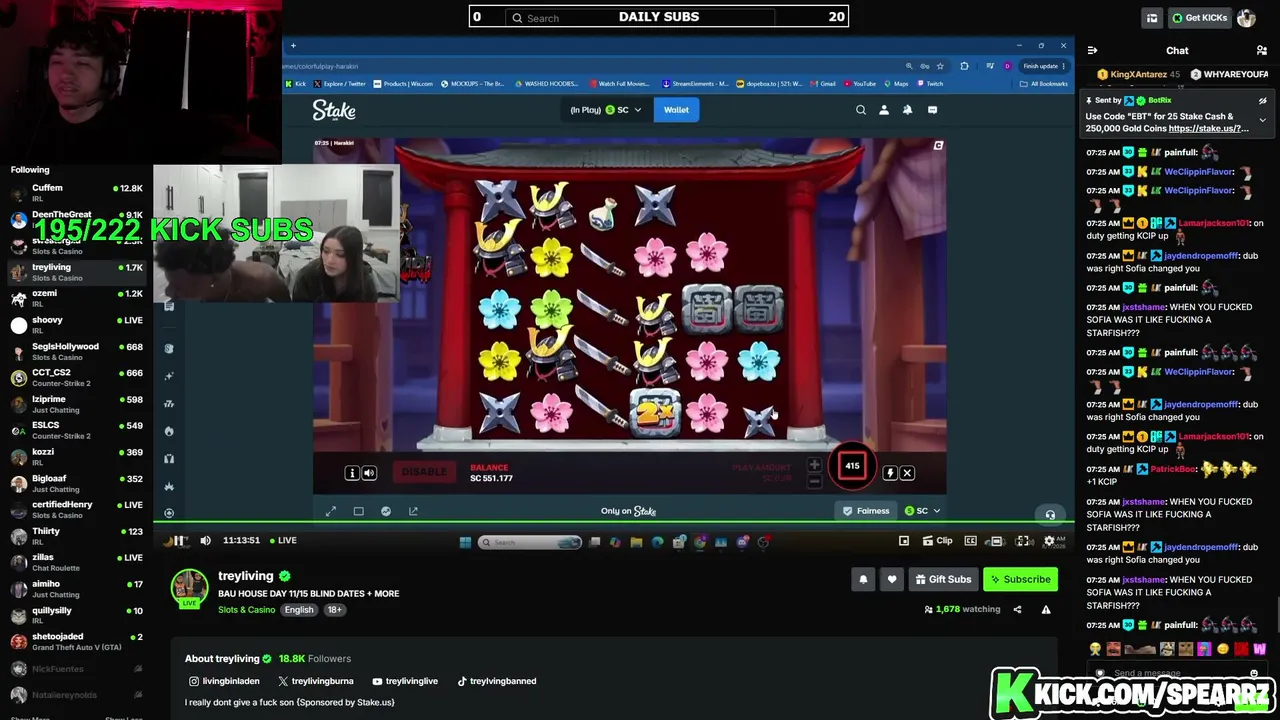This screenshot has height=720, width=1280.
Task: Click the DISABLE button in game
Action: pos(424,472)
